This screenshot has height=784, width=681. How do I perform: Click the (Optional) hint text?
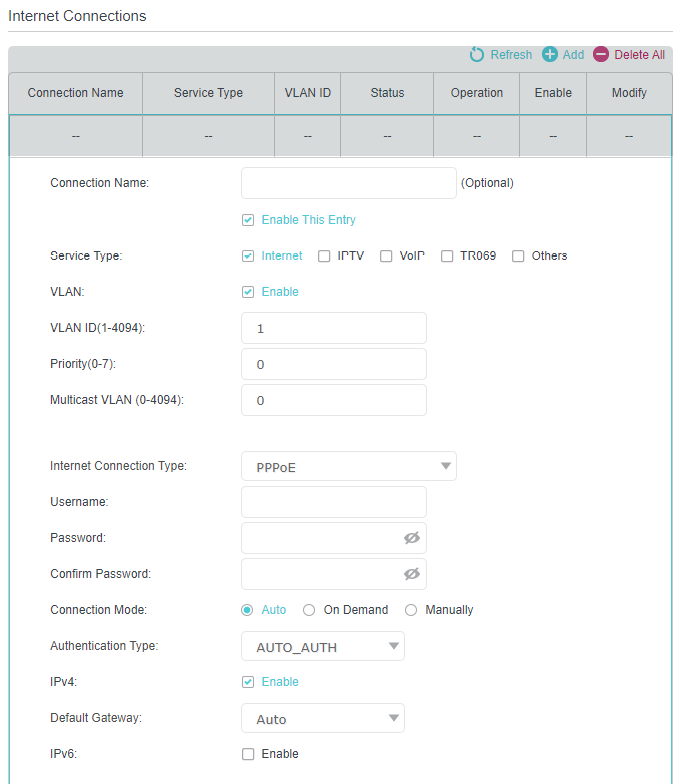tap(487, 183)
